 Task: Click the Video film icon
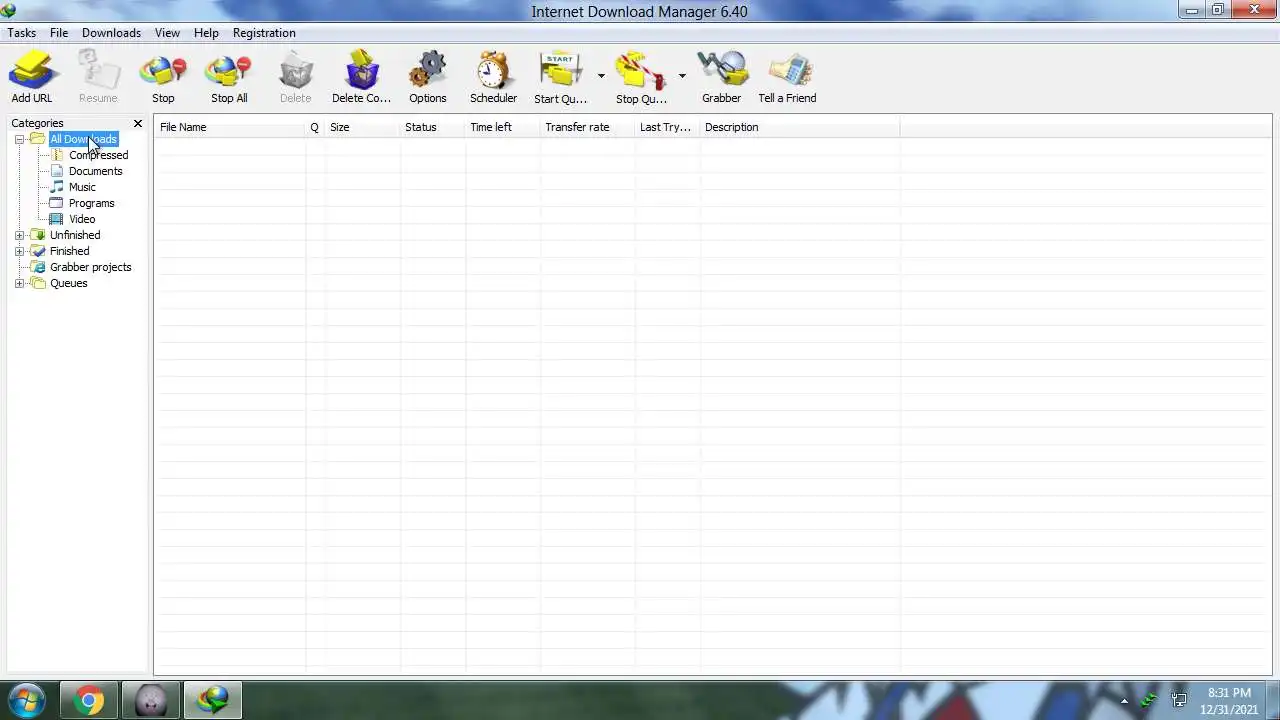click(57, 219)
